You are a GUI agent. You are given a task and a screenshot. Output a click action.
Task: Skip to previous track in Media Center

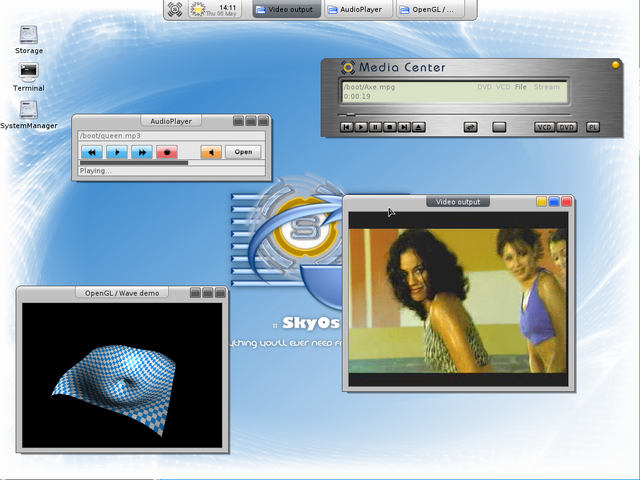click(347, 127)
